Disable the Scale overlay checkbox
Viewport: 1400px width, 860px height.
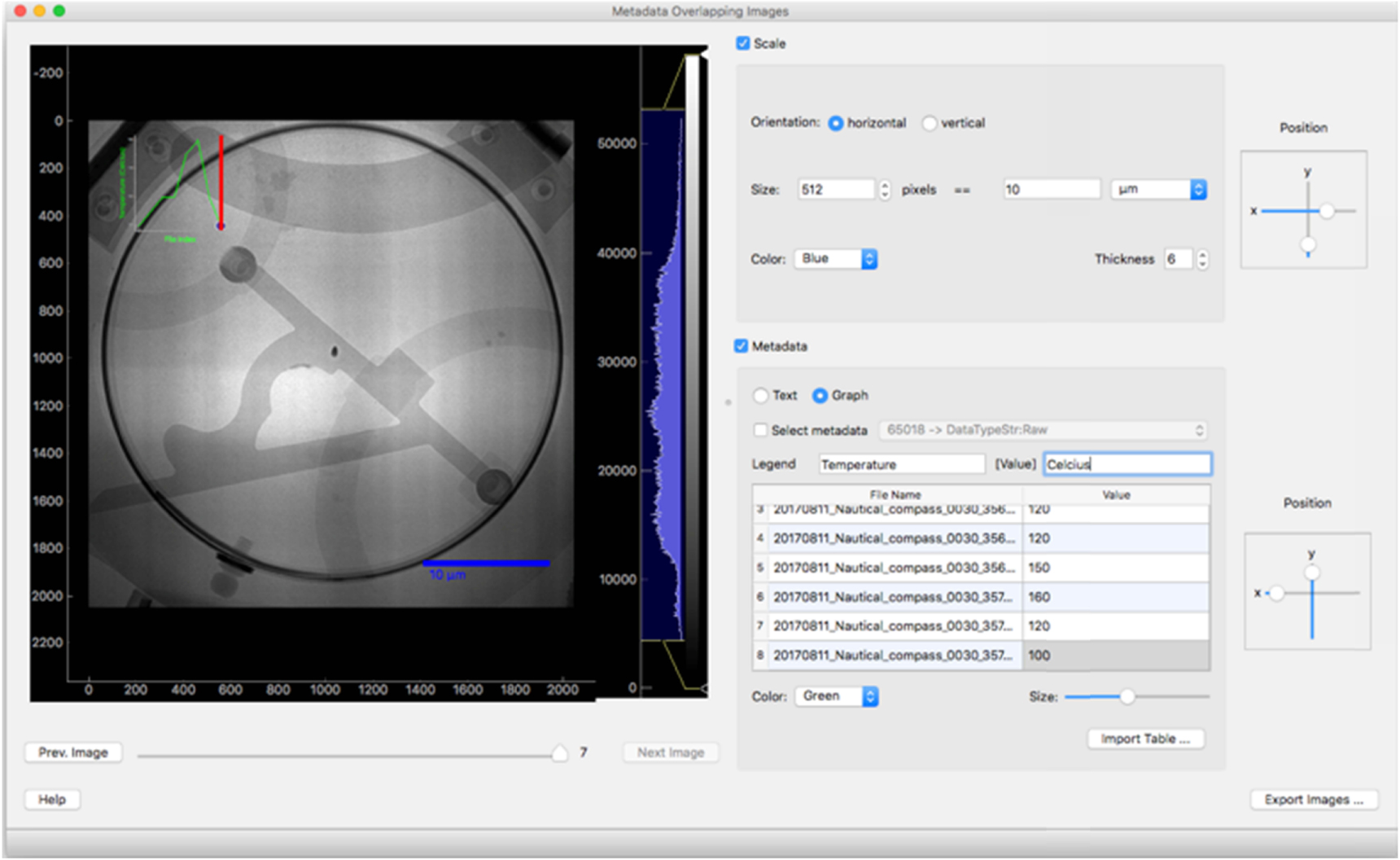(742, 44)
